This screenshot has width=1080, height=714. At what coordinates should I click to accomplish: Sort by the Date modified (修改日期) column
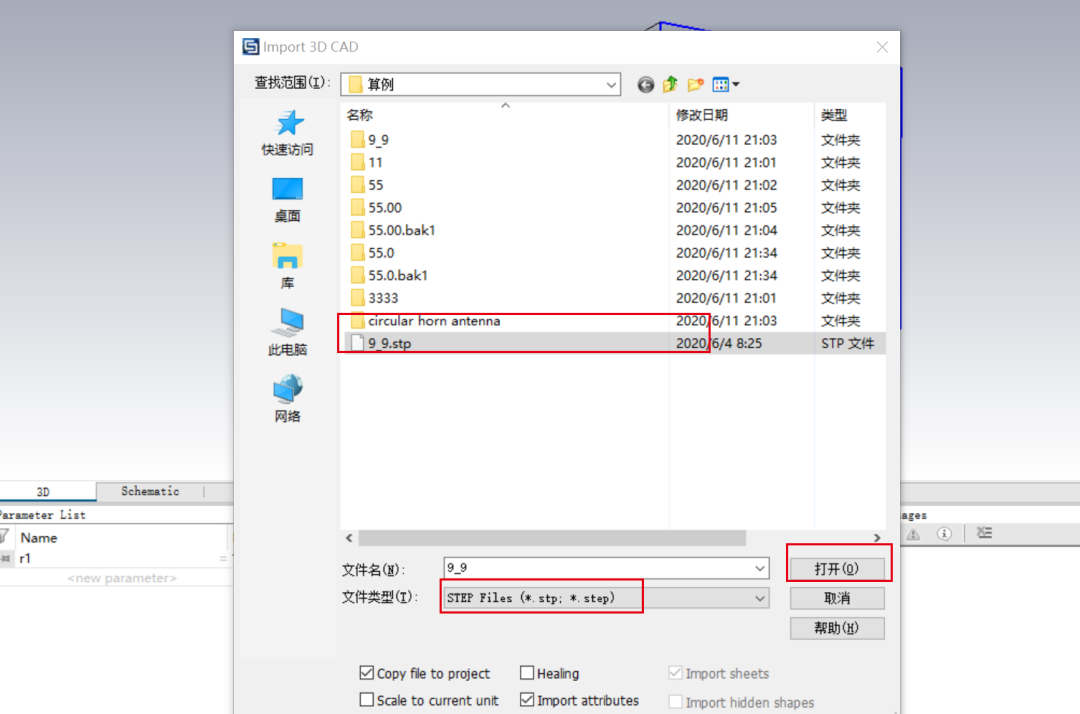coord(741,115)
